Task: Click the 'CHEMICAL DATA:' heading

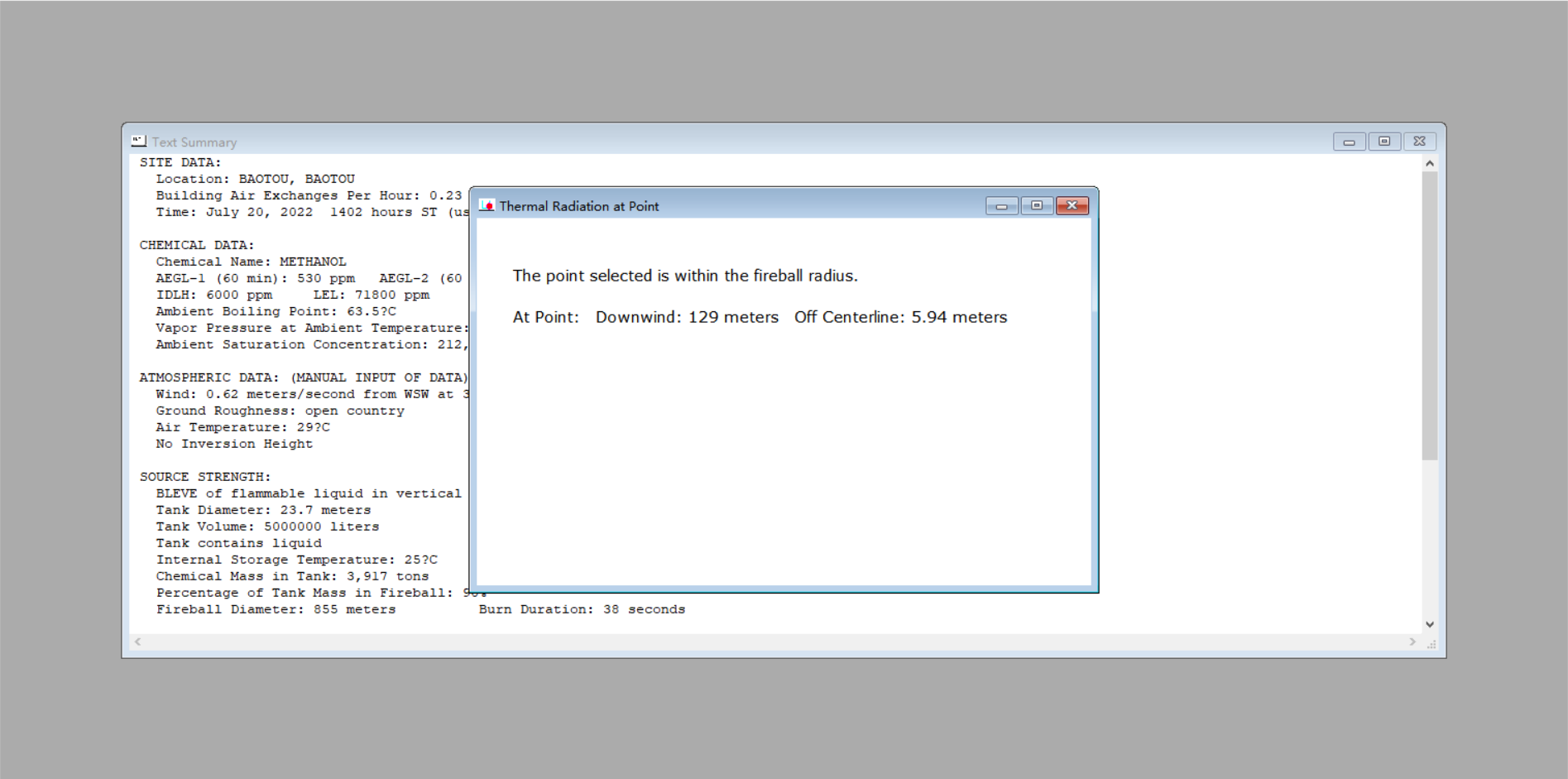Action: [197, 245]
